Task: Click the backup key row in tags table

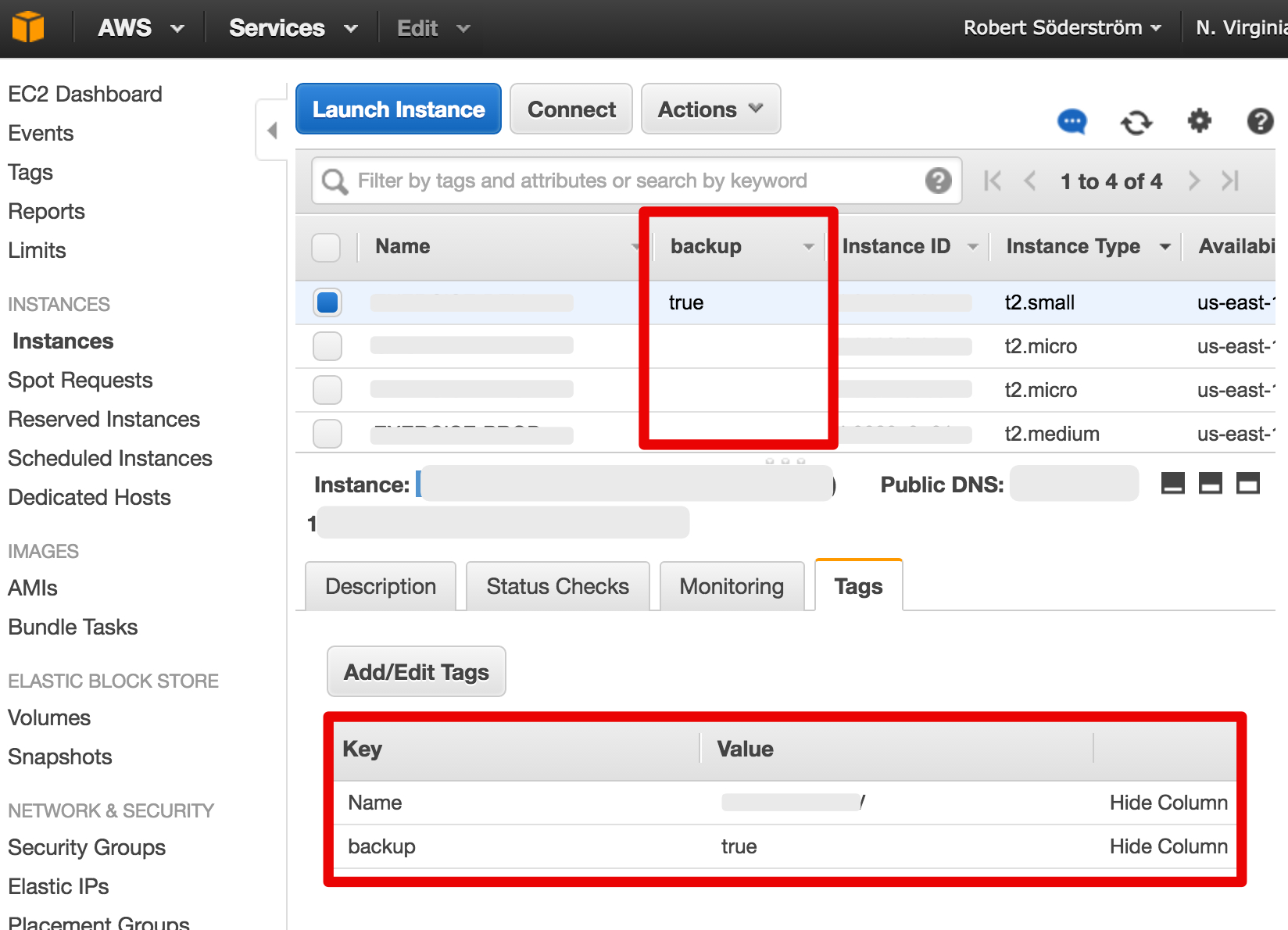Action: 785,846
